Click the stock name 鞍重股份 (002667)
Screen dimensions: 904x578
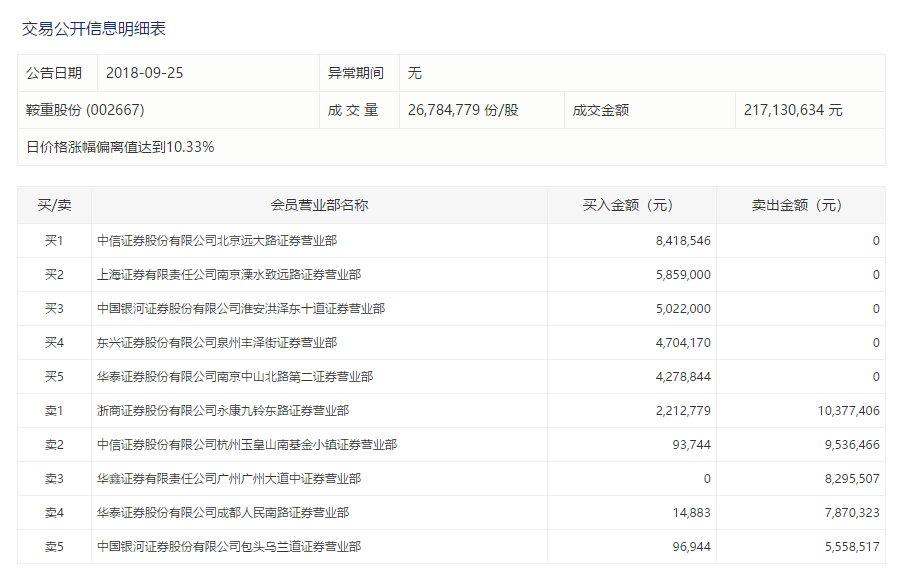coord(85,110)
